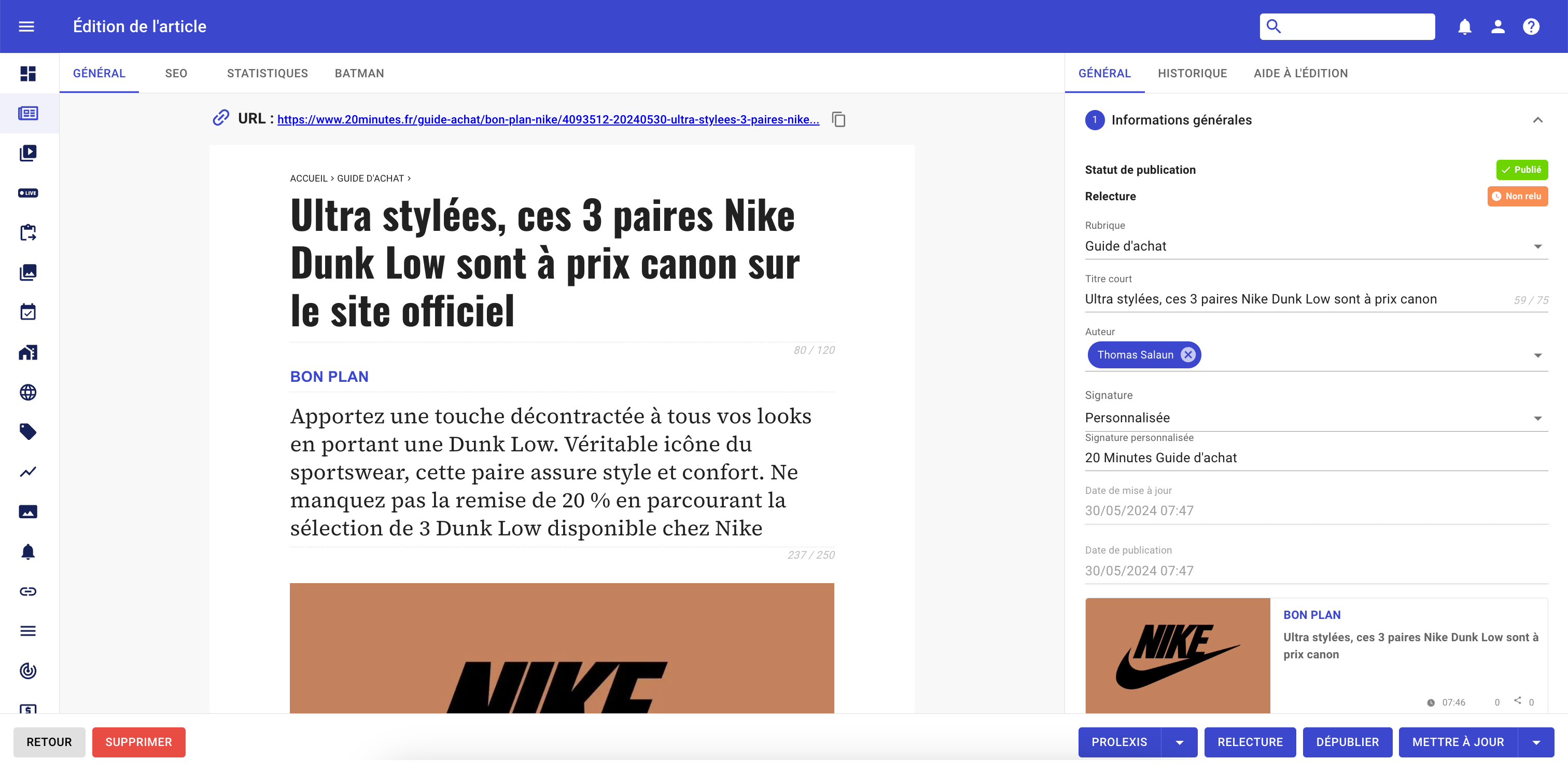1568x773 pixels.
Task: Open the globe icon in sidebar
Action: [x=28, y=392]
